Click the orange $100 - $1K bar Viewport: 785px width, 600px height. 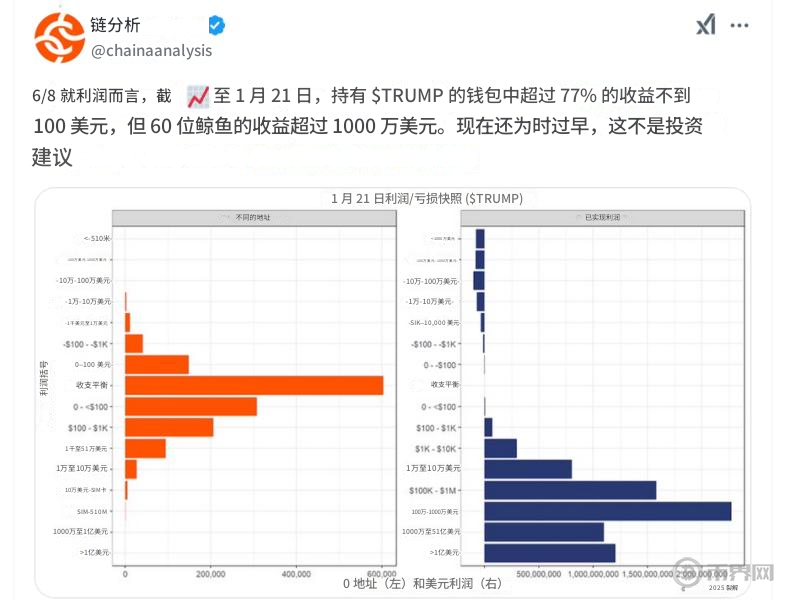[x=169, y=427]
